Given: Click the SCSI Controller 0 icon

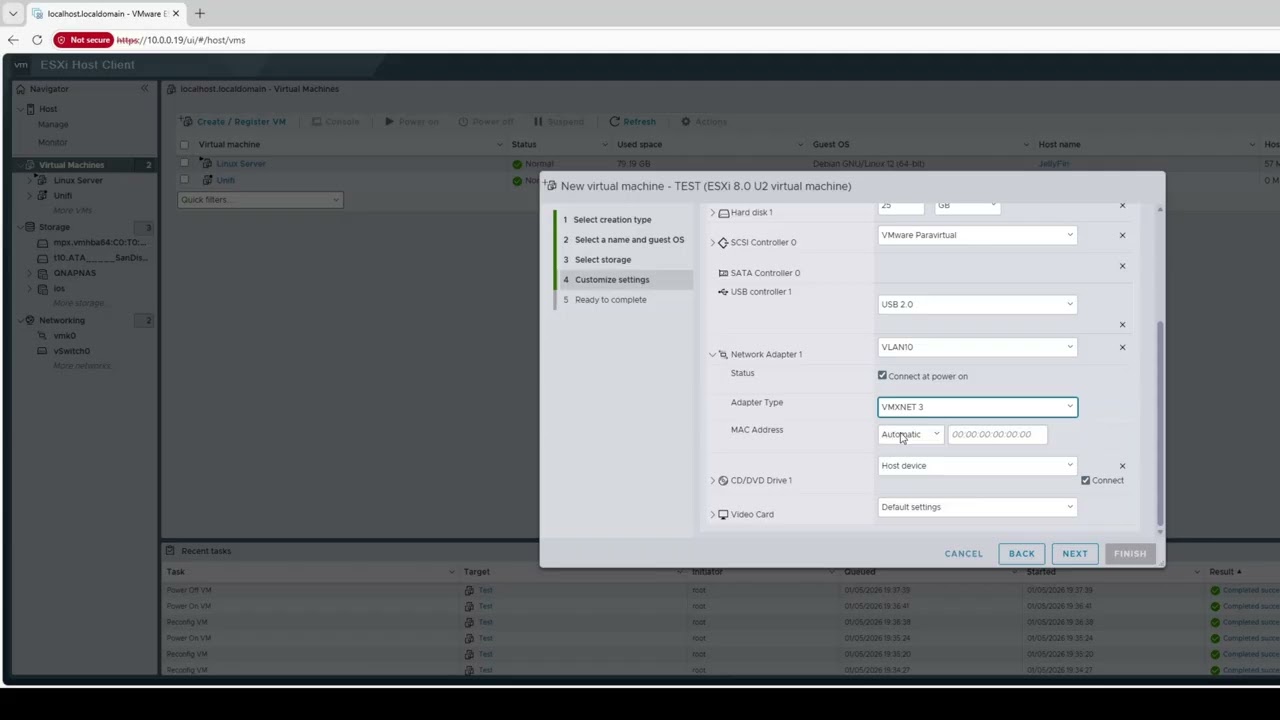Looking at the screenshot, I should 723,242.
